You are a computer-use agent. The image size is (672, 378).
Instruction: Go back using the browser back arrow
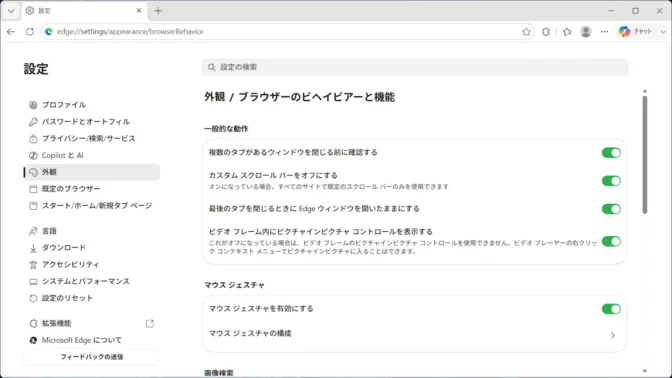click(11, 32)
